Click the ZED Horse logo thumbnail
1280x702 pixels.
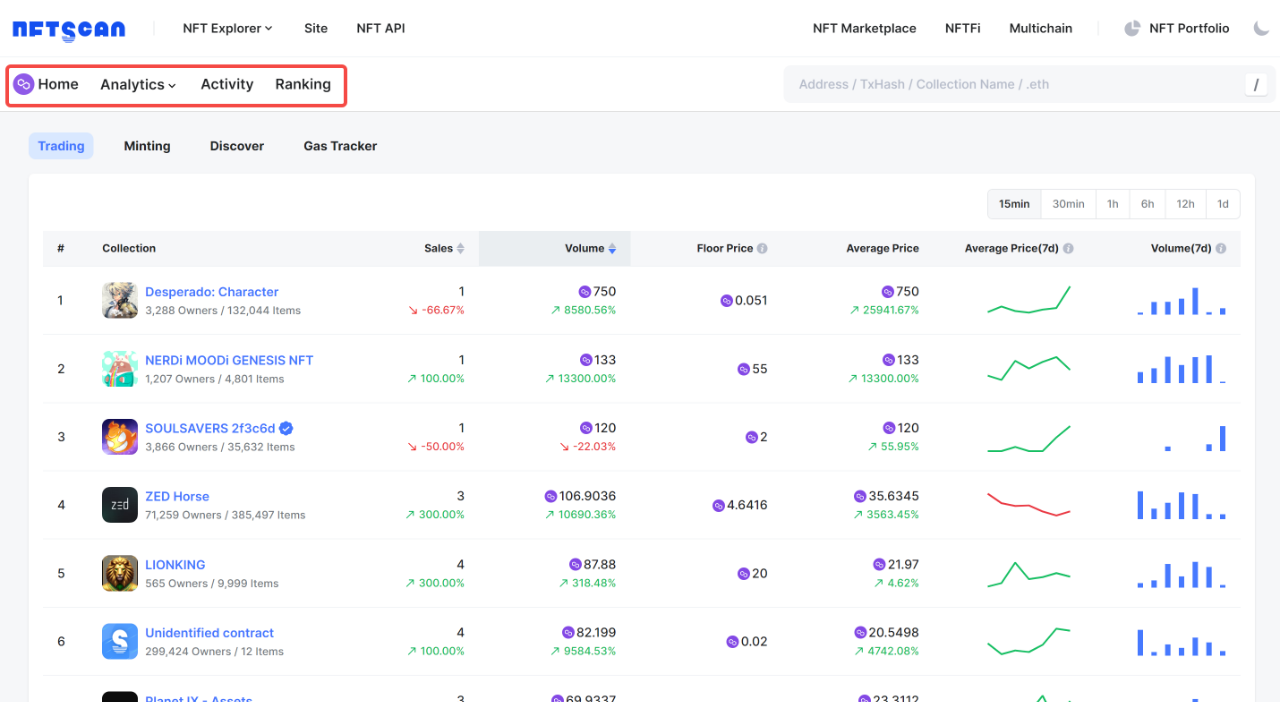coord(120,505)
